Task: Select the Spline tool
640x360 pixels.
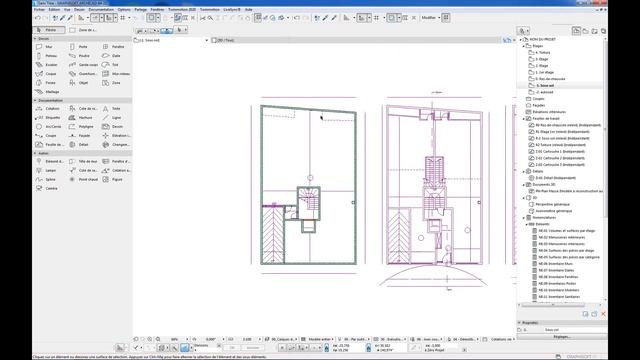Action: pyautogui.click(x=46, y=179)
